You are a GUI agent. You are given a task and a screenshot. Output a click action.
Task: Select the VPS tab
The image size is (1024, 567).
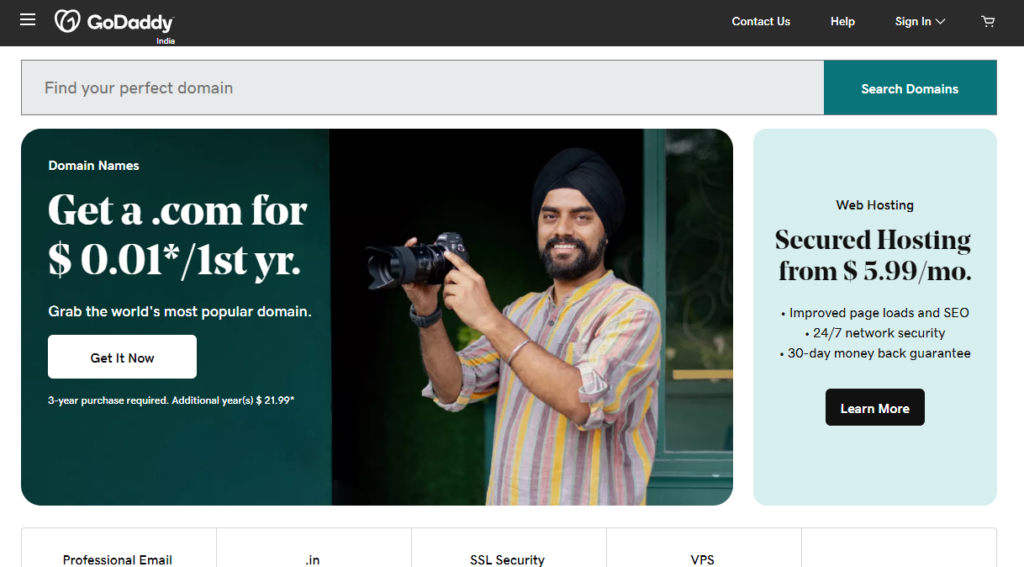pos(703,559)
